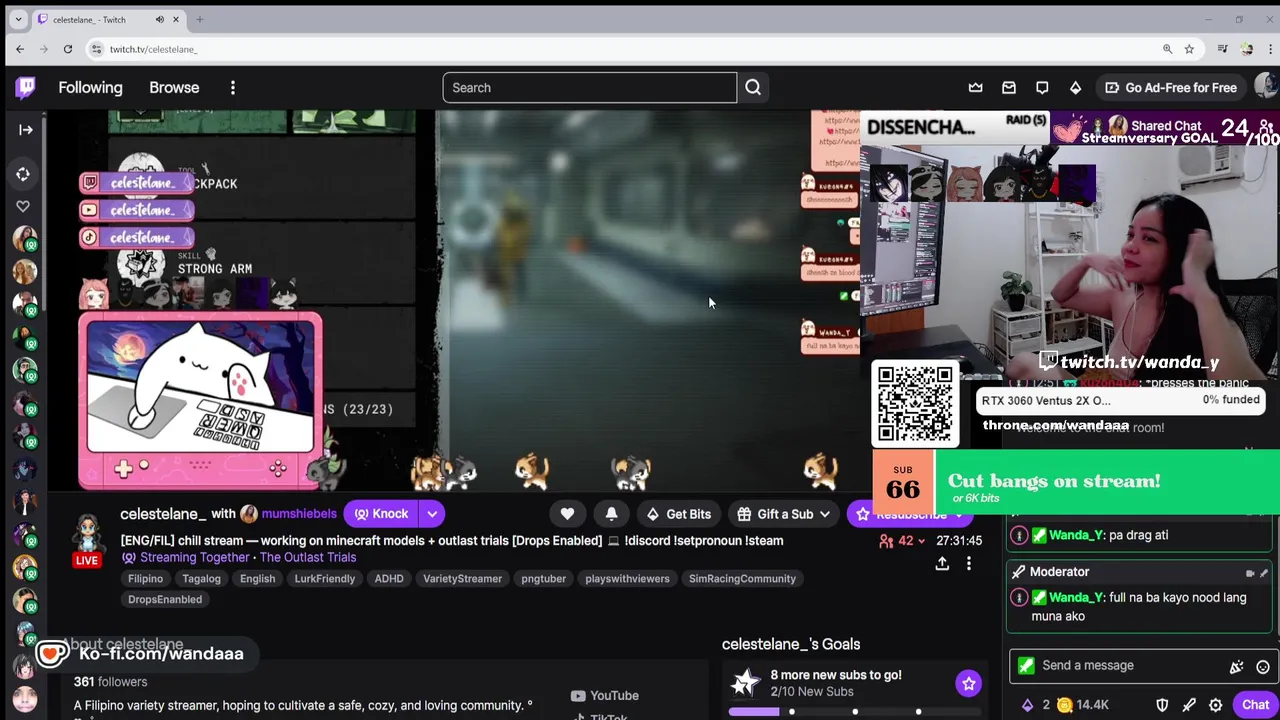Open the user avatar menu at top right

pos(1265,88)
